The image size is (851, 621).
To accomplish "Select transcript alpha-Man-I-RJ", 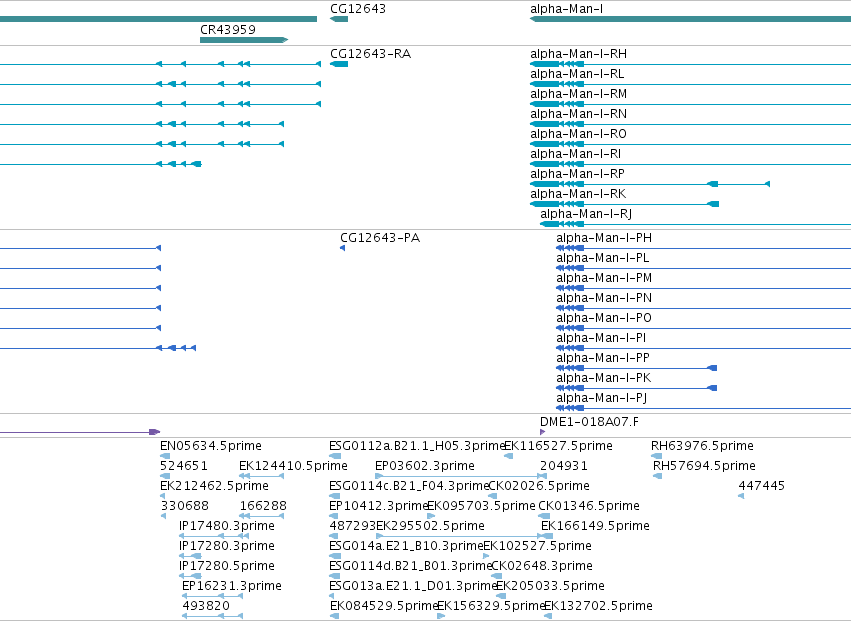I will point(586,214).
